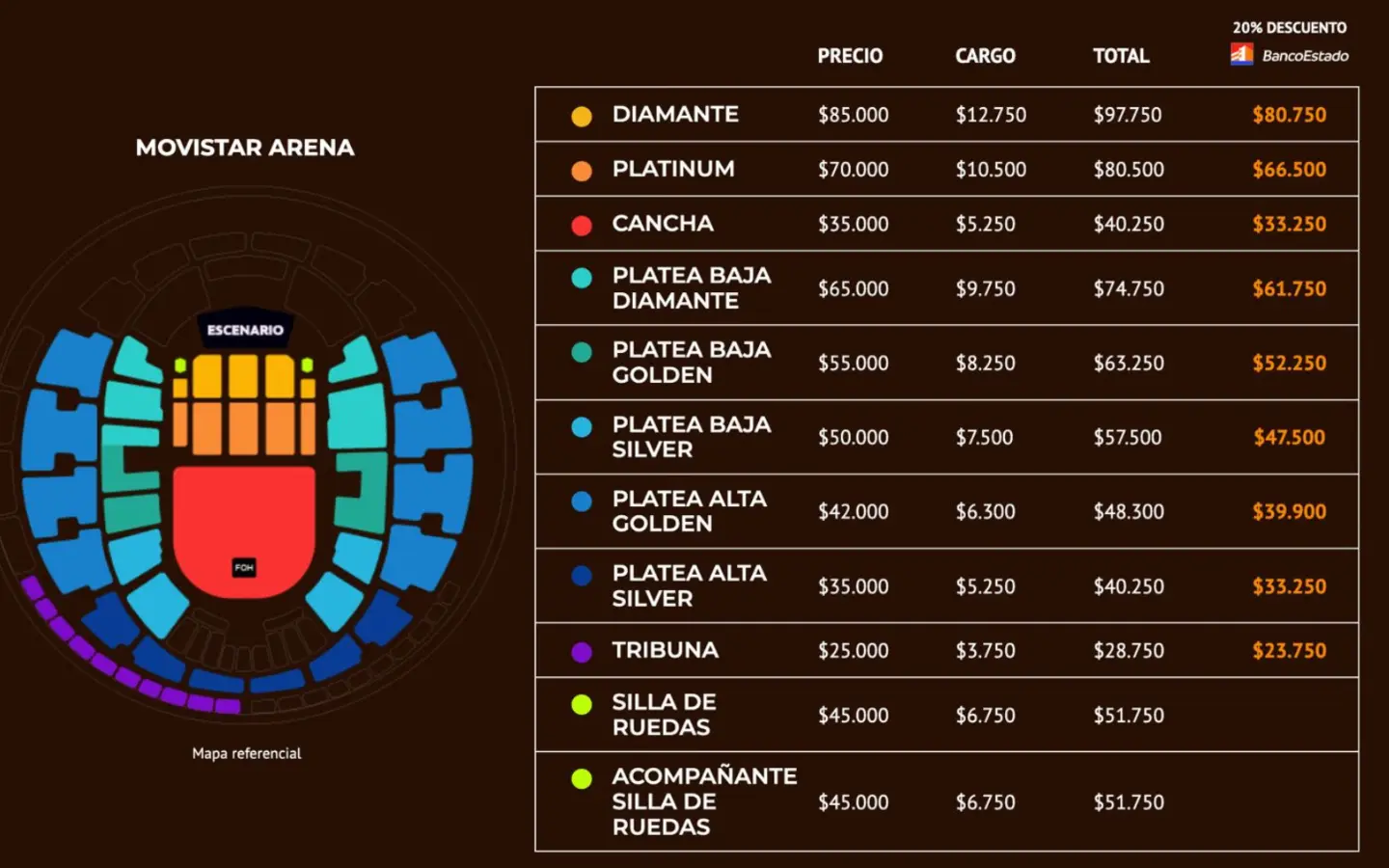
Task: Click the TOTAL column header
Action: point(1121,56)
